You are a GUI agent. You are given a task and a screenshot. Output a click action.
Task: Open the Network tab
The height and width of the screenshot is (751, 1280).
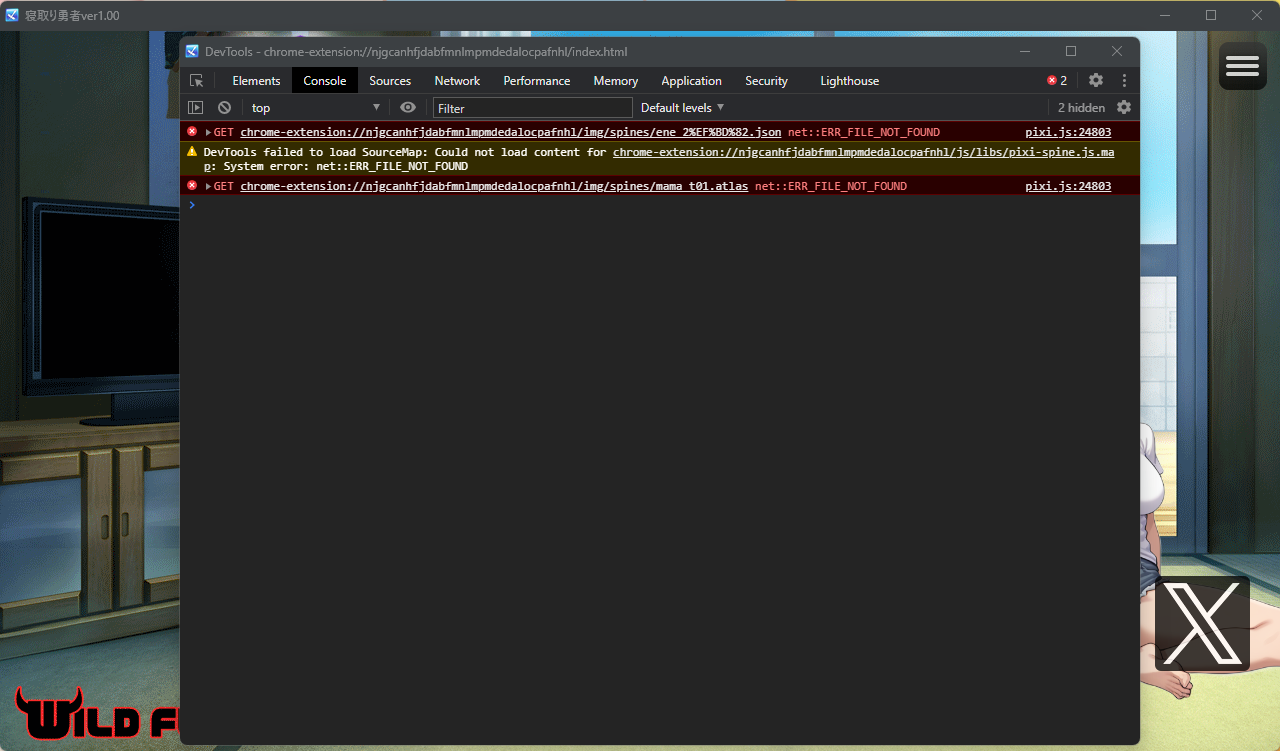click(x=457, y=81)
